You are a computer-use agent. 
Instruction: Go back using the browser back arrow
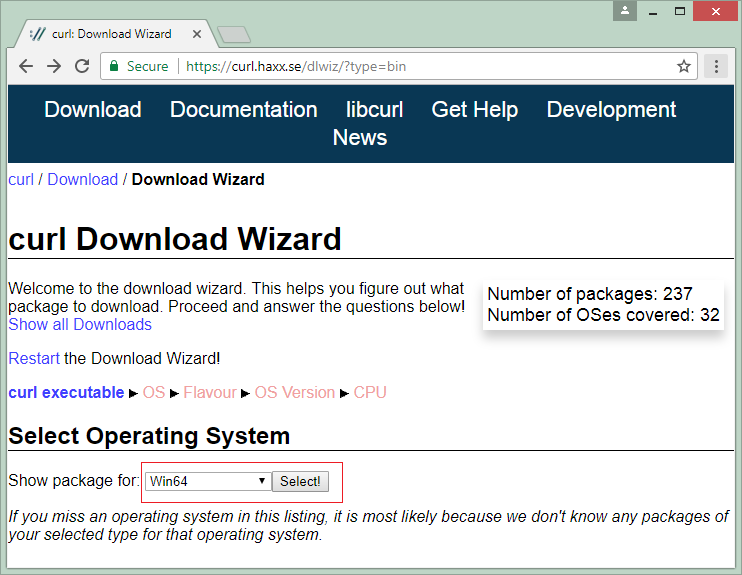point(26,66)
